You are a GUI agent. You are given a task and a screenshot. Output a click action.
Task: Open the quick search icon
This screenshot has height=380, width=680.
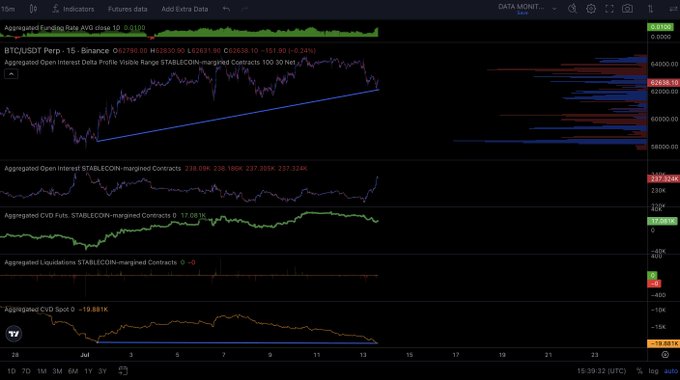pyautogui.click(x=572, y=9)
